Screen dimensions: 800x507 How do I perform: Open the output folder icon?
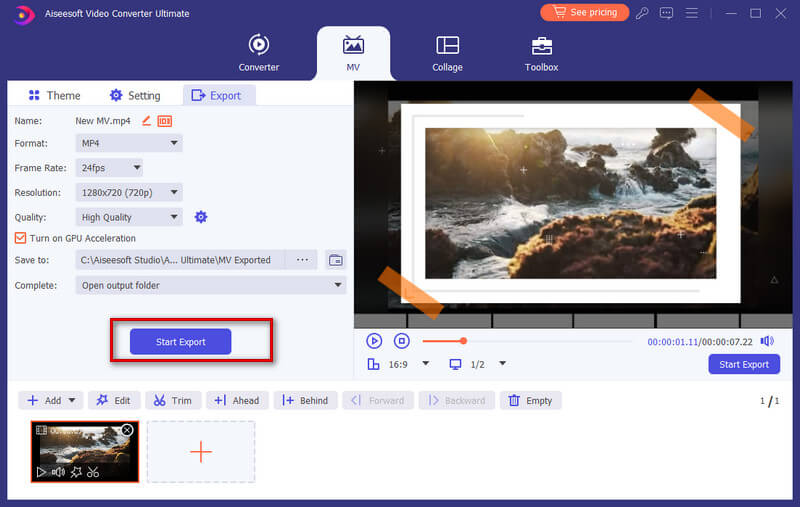click(x=336, y=260)
